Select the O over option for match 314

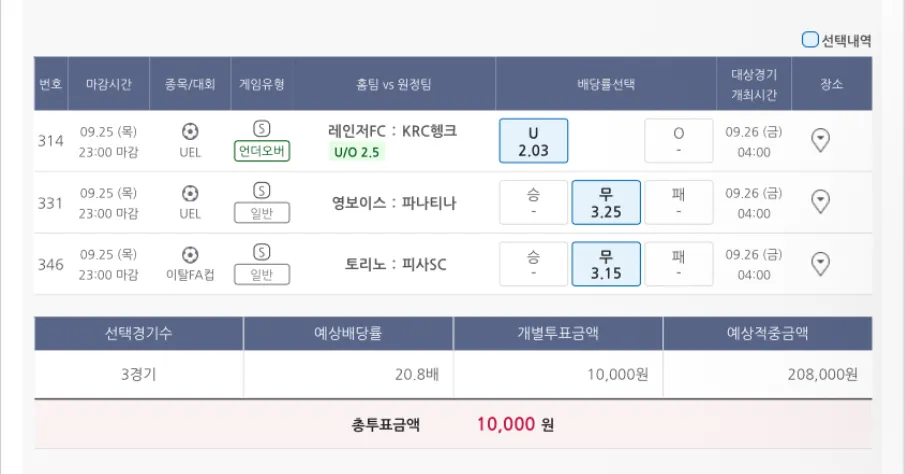click(679, 140)
